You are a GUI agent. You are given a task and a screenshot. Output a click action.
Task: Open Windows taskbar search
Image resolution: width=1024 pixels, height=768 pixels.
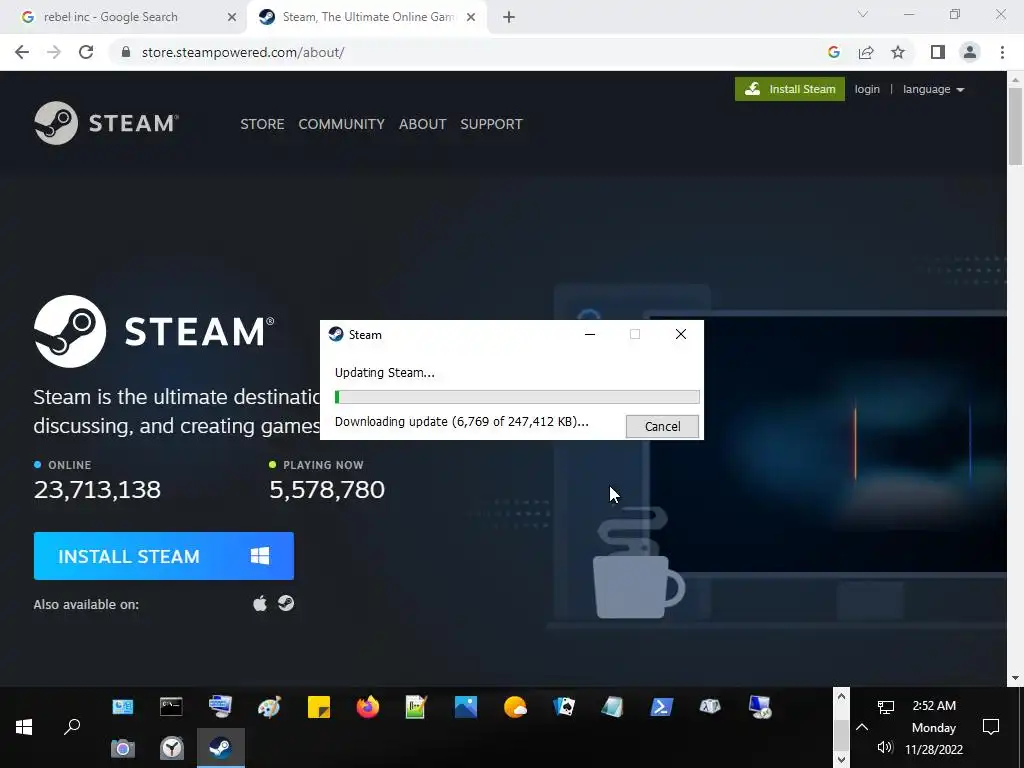(72, 727)
